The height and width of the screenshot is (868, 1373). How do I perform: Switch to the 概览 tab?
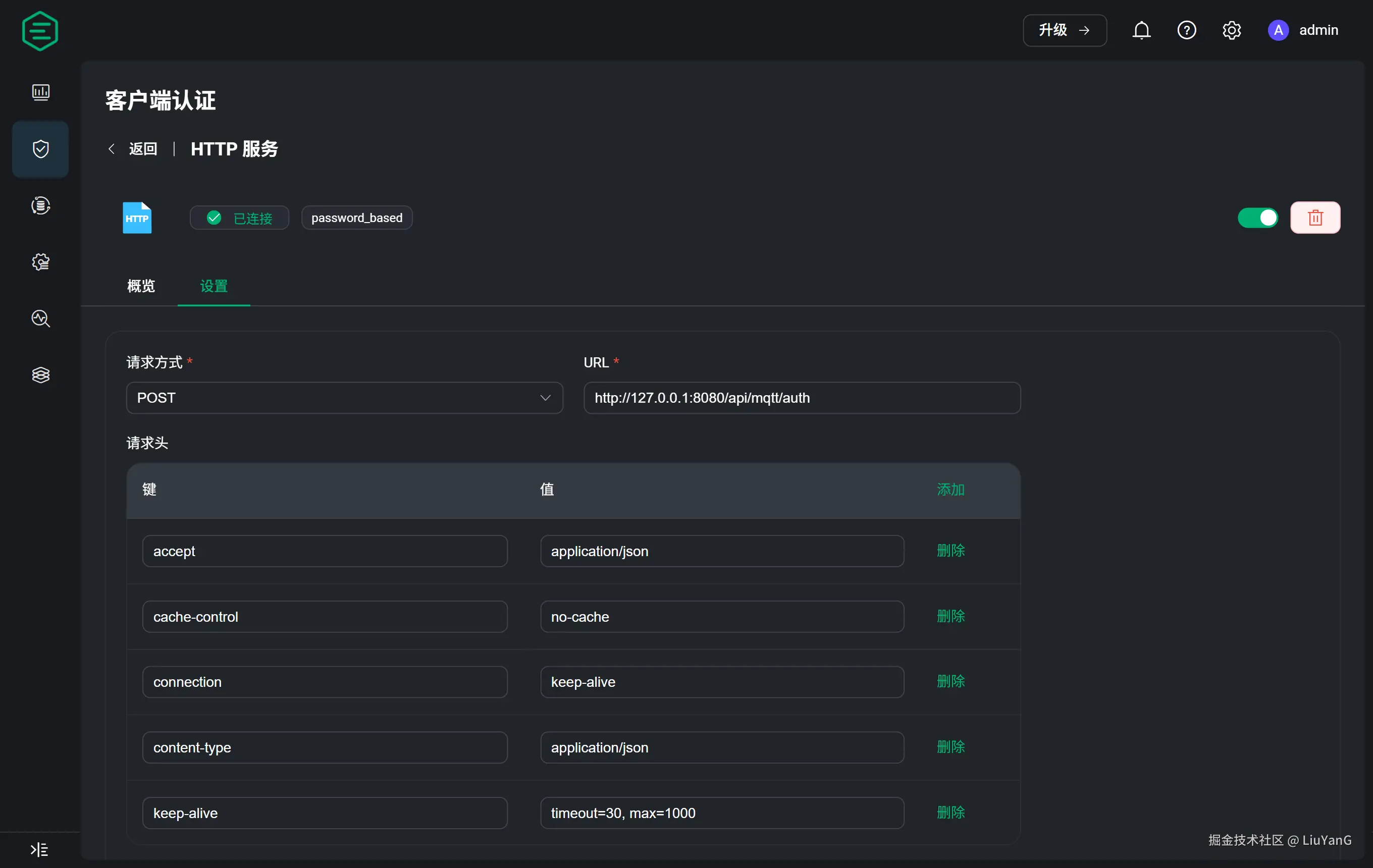coord(141,286)
